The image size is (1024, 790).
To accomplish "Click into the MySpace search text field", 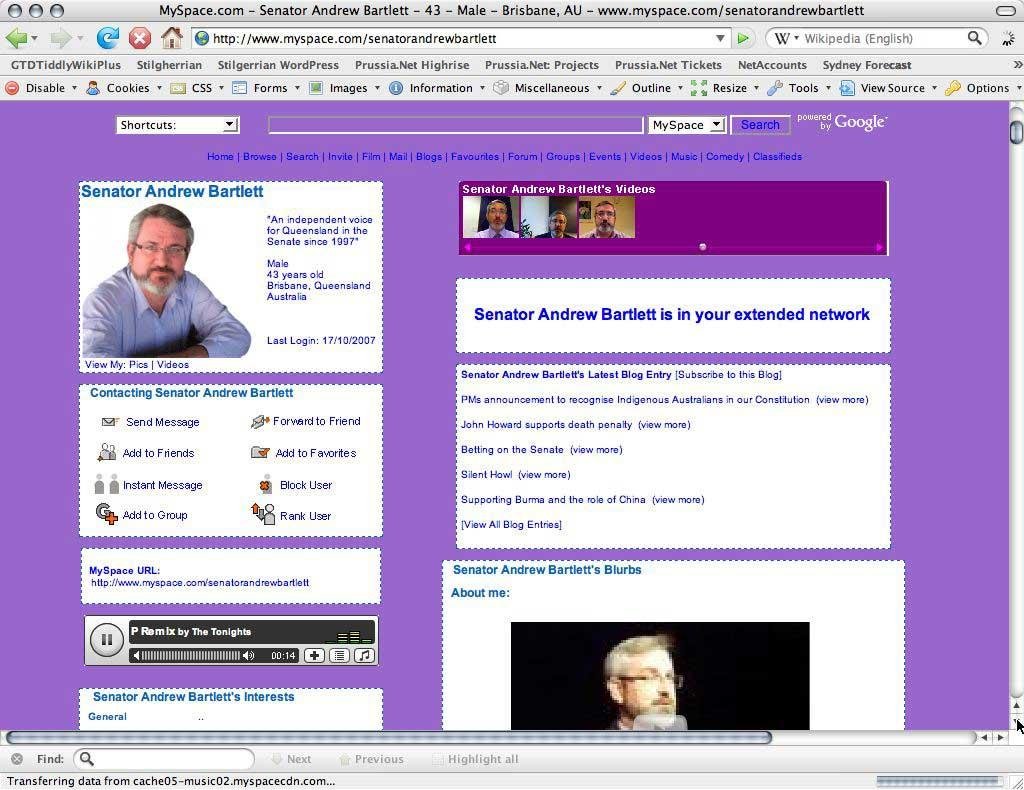I will [456, 125].
